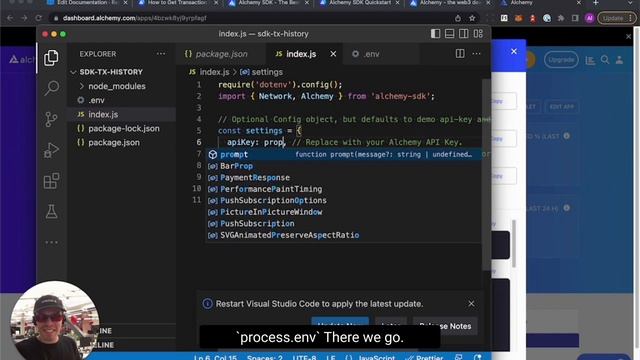640x360 pixels.
Task: Open Explorer panel more actions menu
Action: (161, 54)
